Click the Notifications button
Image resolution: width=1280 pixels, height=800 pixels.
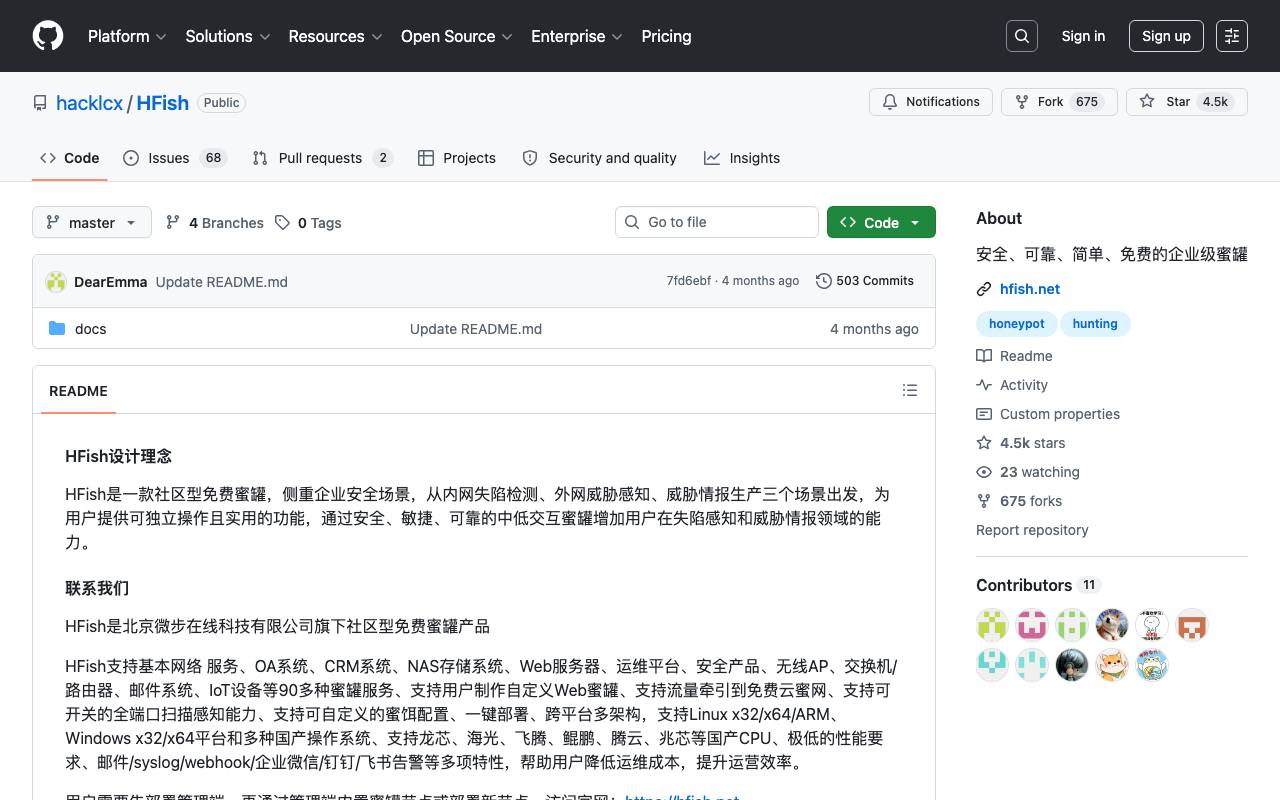[931, 102]
